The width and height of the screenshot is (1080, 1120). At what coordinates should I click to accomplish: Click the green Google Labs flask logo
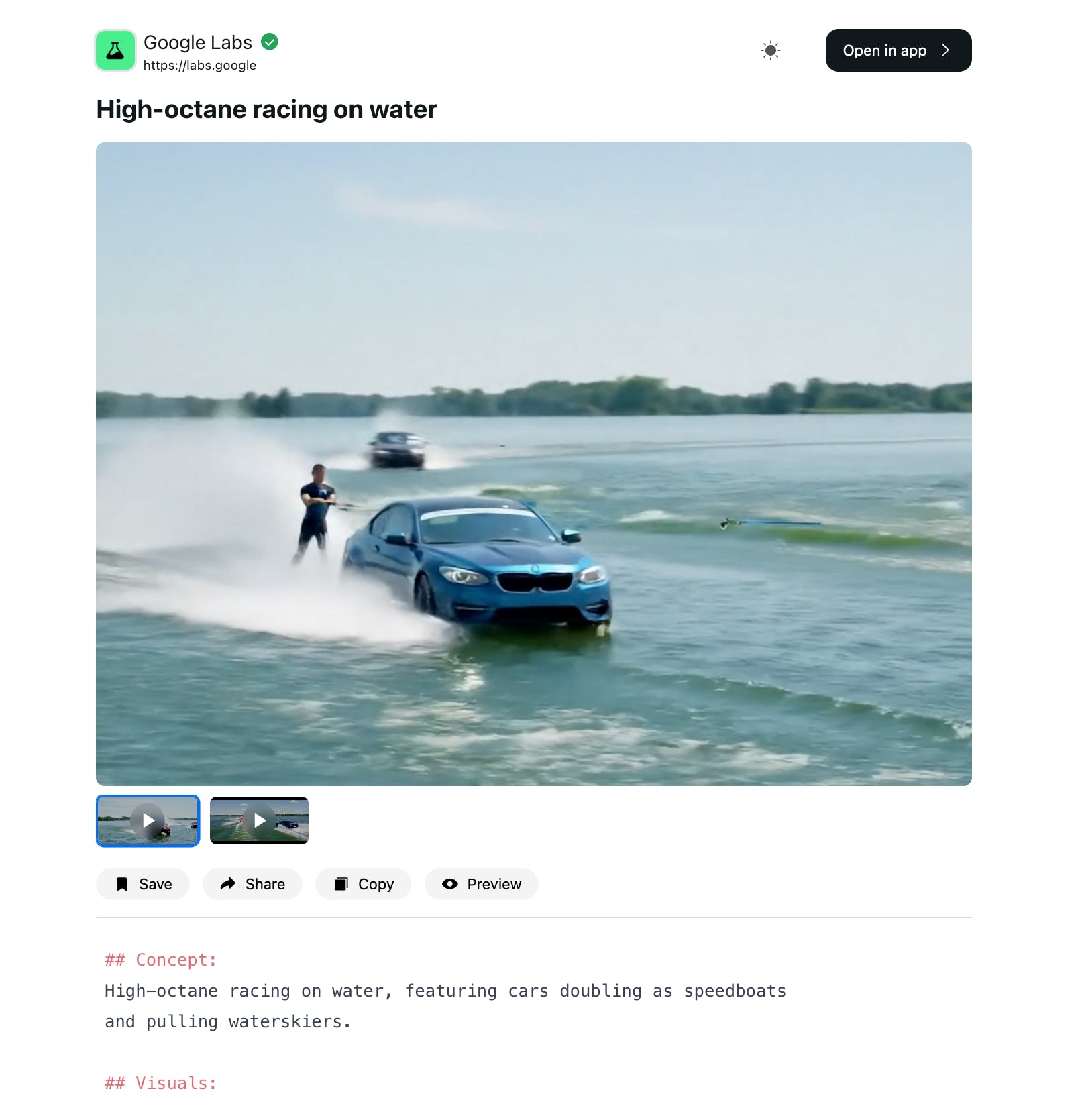coord(115,50)
